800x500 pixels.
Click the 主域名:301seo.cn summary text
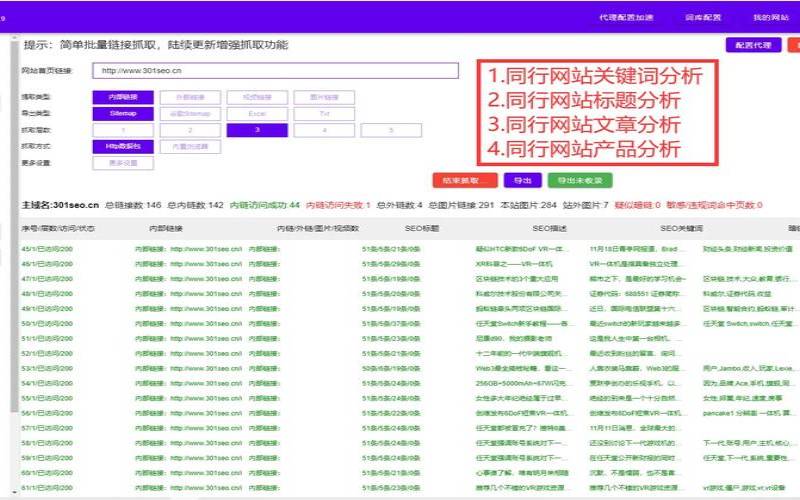(60, 205)
